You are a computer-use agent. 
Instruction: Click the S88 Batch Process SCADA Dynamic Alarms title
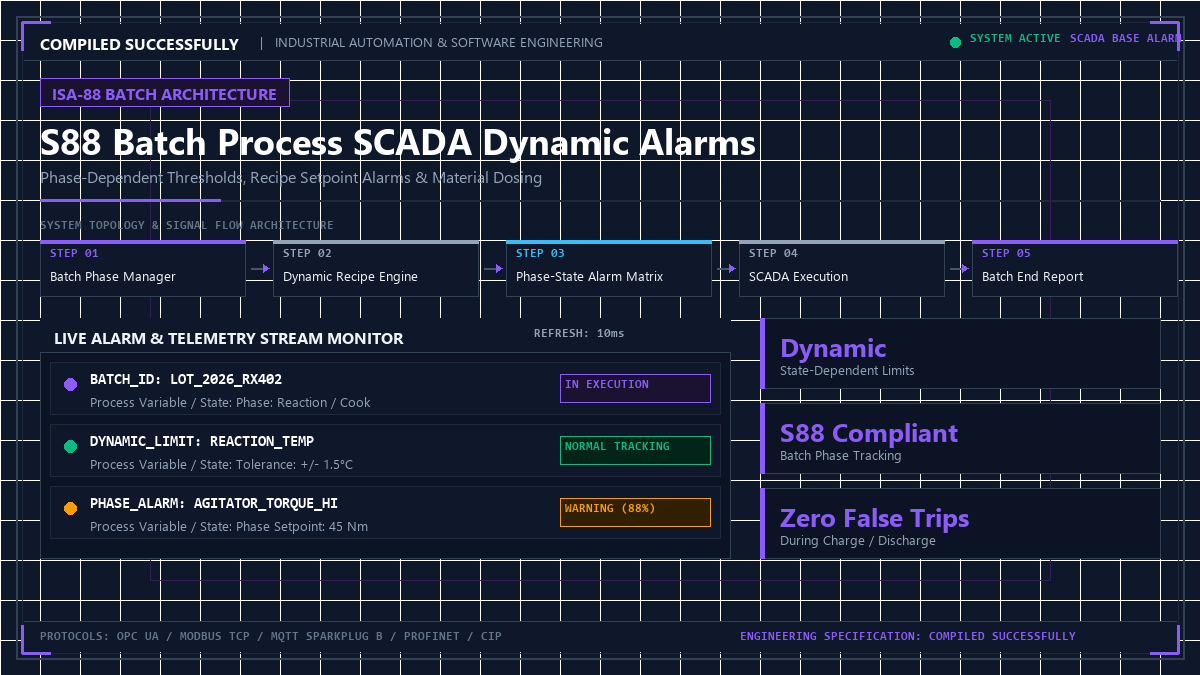tap(398, 143)
